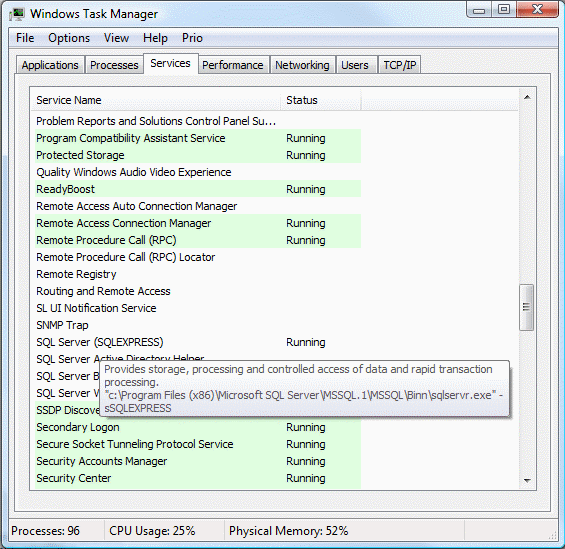Open the Help menu
The image size is (565, 549).
[155, 38]
